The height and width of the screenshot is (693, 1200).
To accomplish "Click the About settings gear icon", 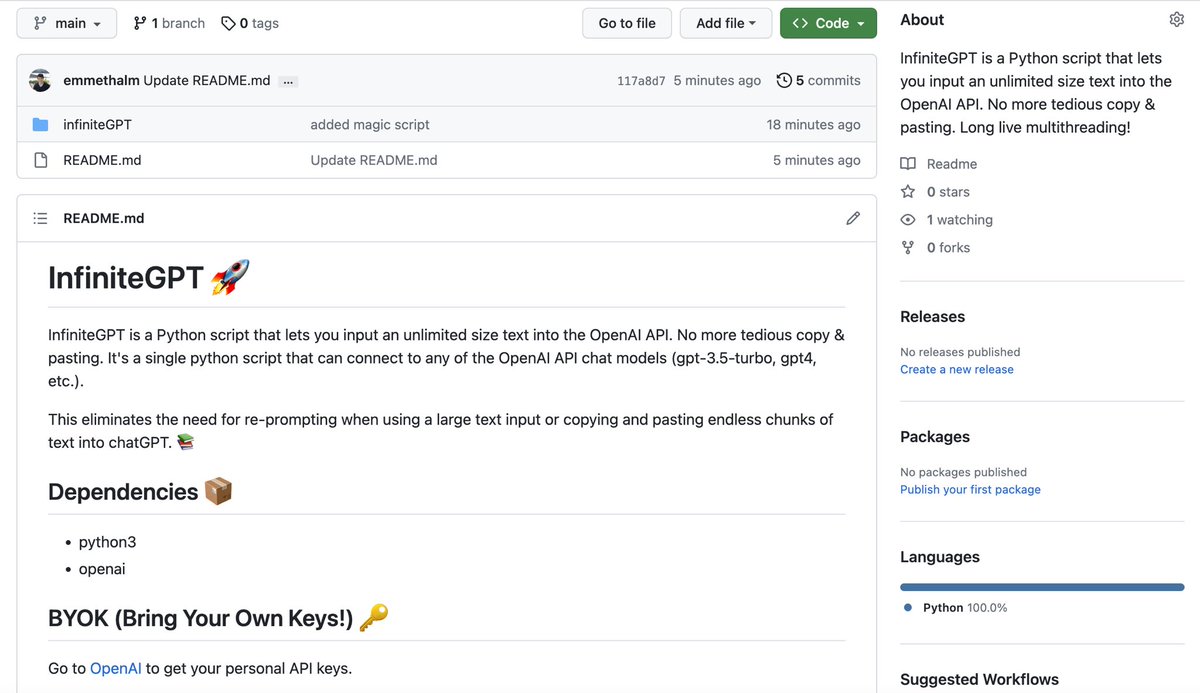I will [1177, 20].
